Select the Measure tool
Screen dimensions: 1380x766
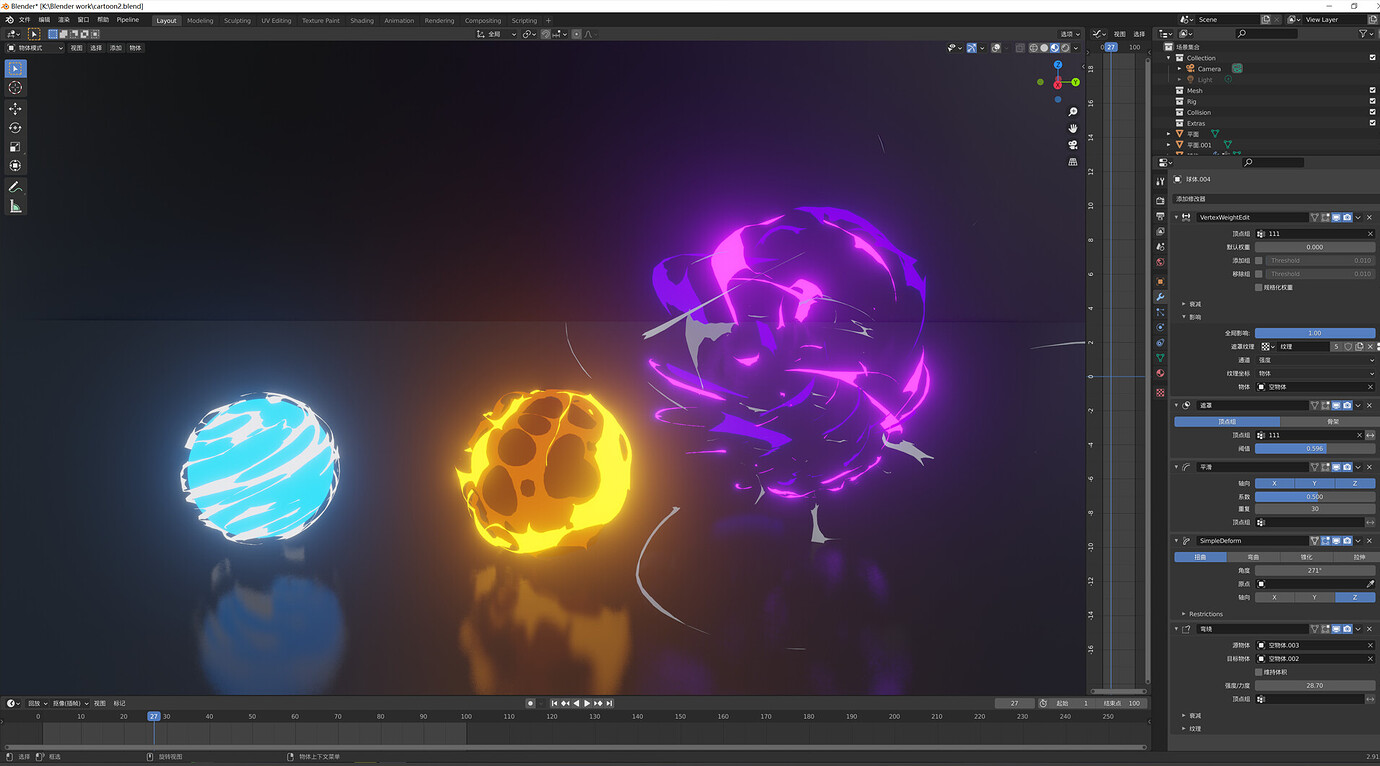(15, 206)
